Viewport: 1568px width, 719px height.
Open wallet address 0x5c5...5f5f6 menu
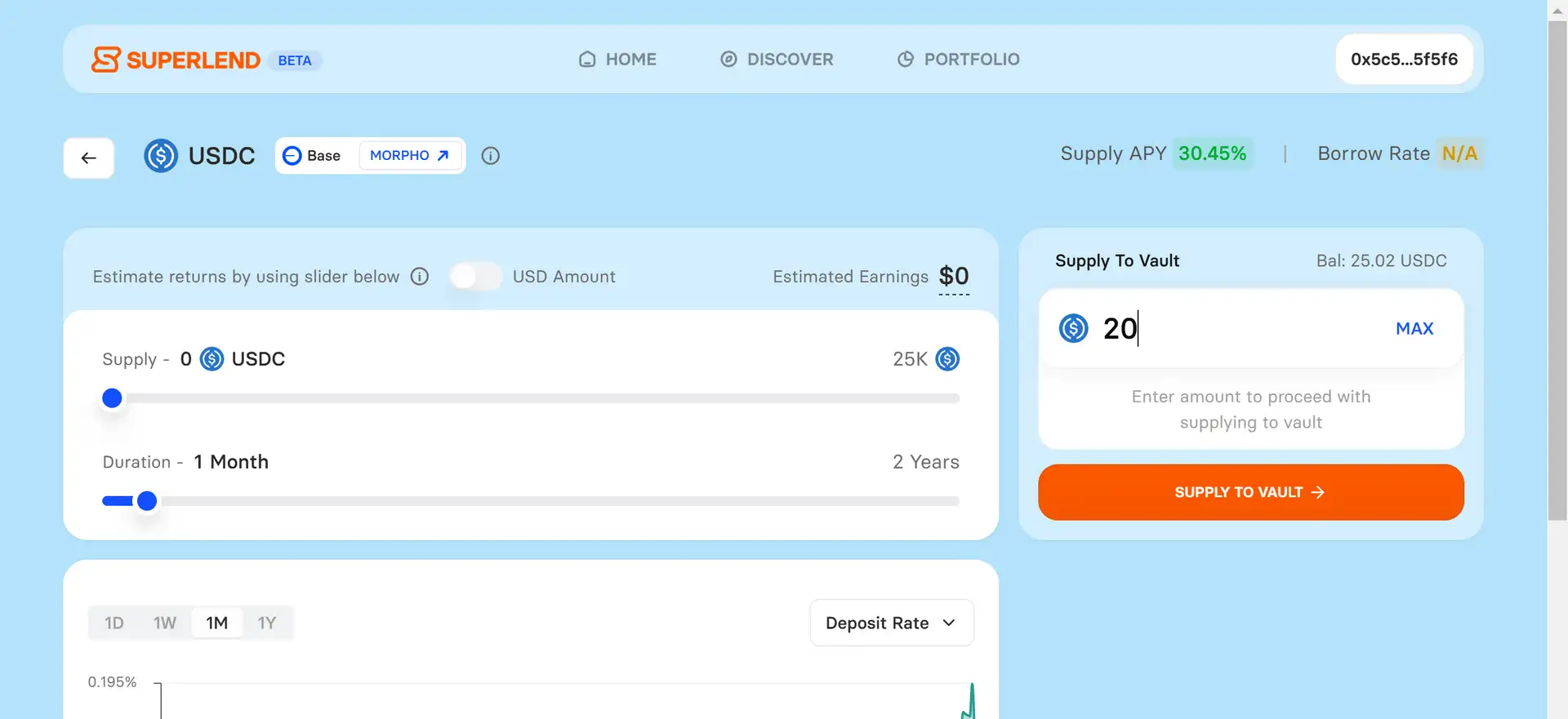tap(1403, 59)
